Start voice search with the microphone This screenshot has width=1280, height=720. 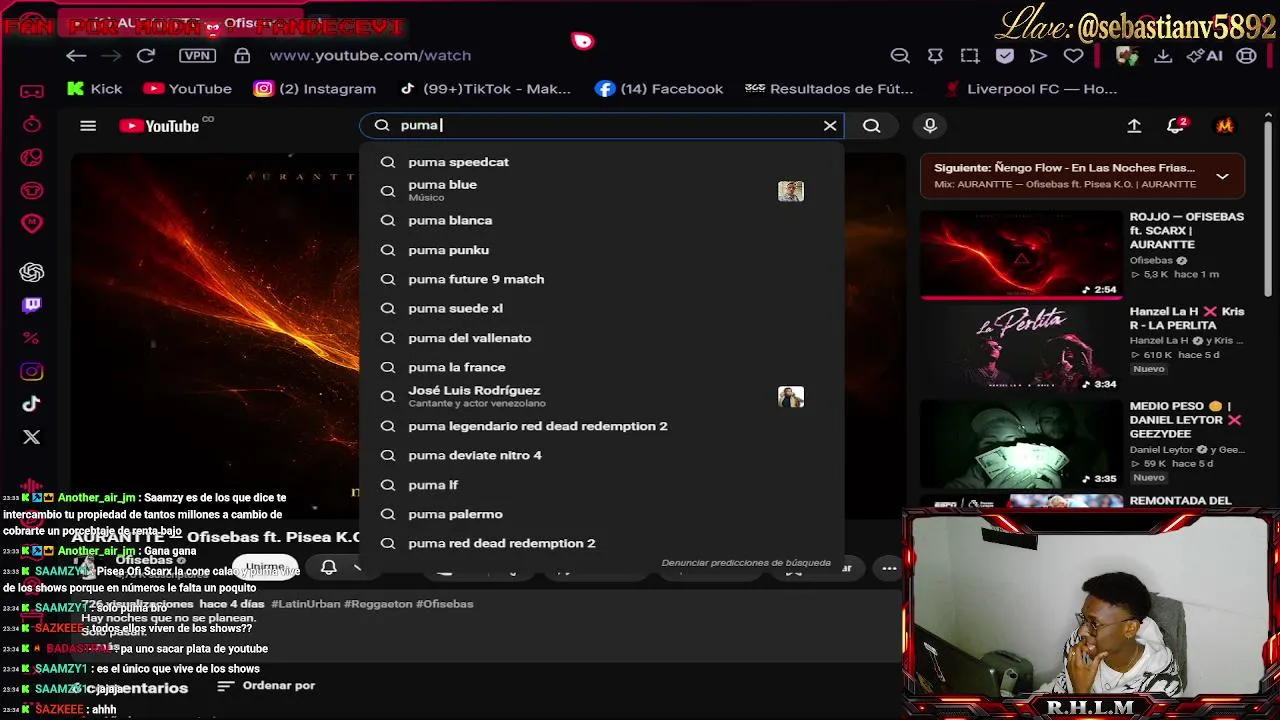coord(930,125)
